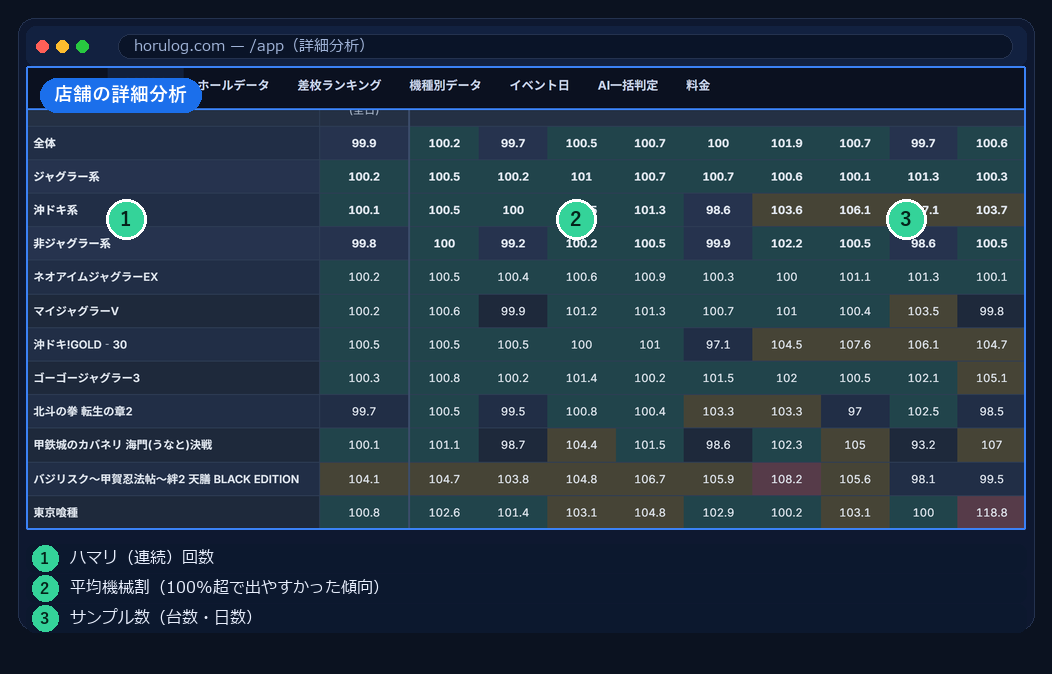Viewport: 1052px width, 674px height.
Task: Click the 99.9 cell in 全体 row
Action: coord(364,143)
